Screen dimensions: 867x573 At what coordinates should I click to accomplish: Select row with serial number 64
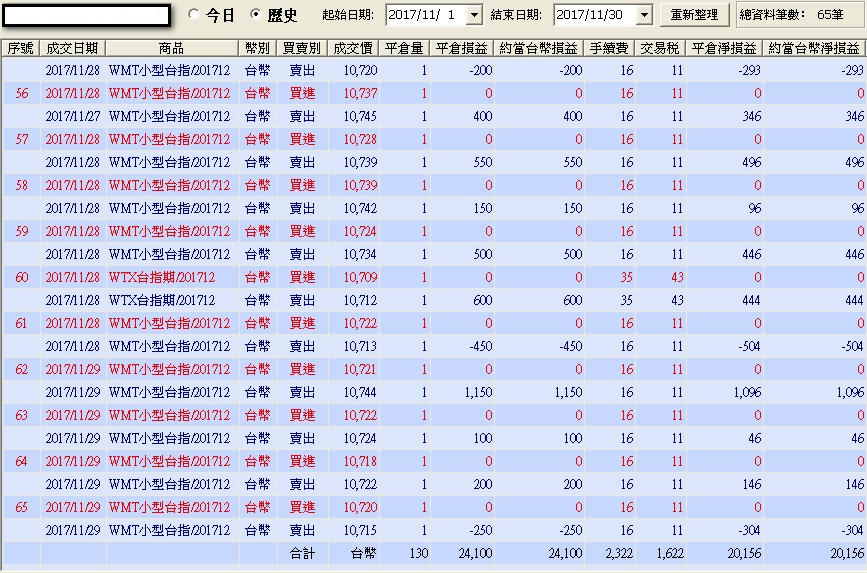(x=434, y=461)
